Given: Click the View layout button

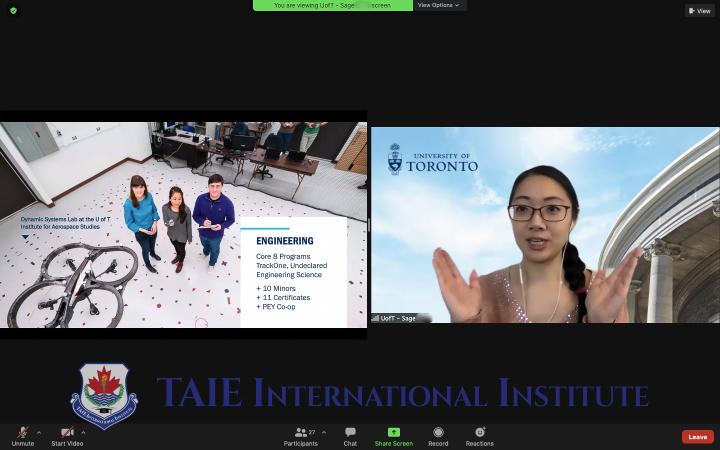Looking at the screenshot, I should click(699, 11).
